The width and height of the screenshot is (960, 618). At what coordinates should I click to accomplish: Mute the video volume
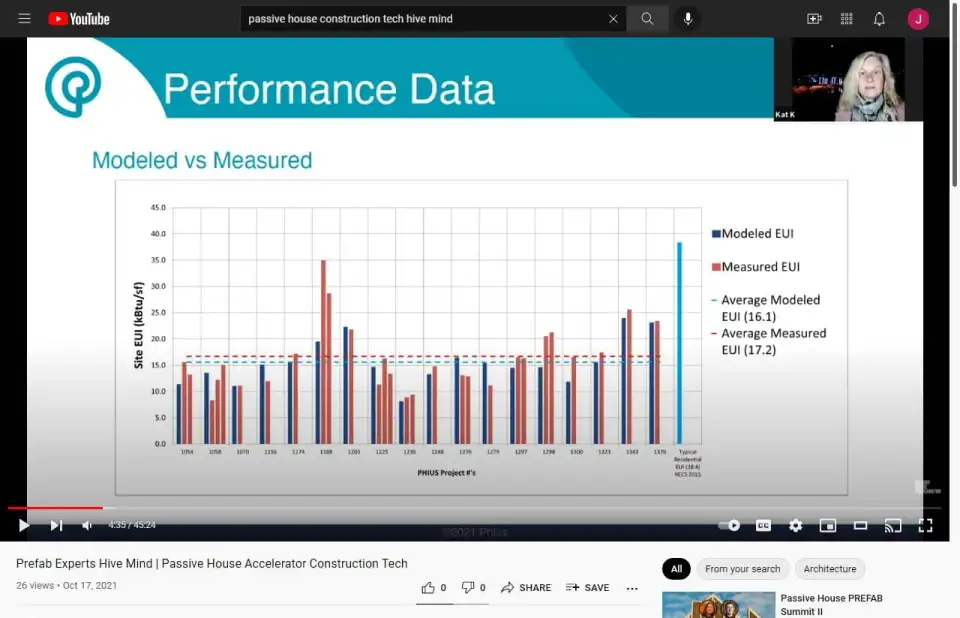[88, 525]
